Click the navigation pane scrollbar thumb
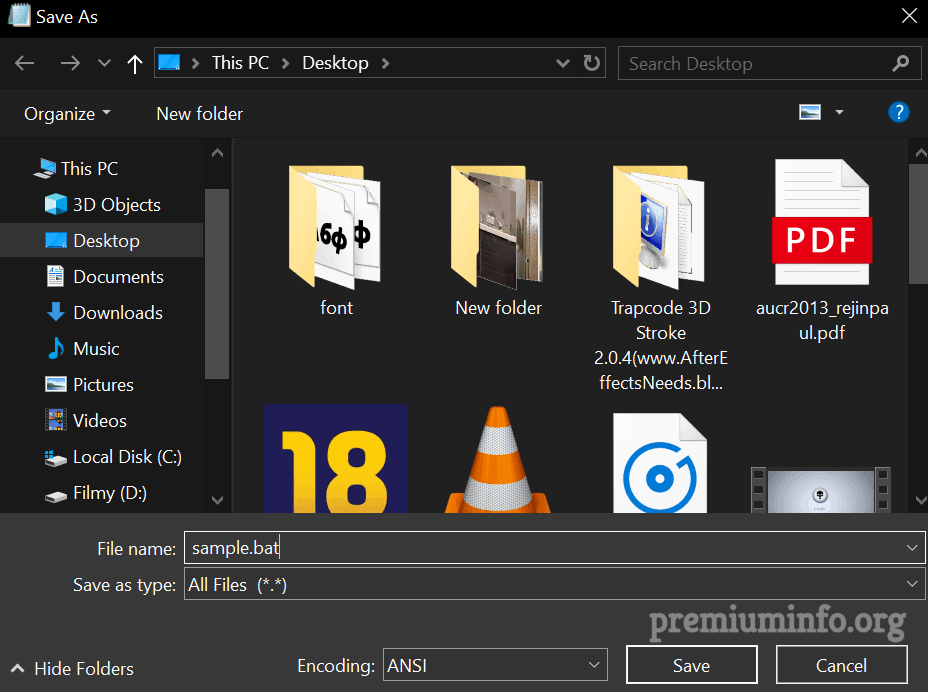The width and height of the screenshot is (928, 692). [x=217, y=284]
